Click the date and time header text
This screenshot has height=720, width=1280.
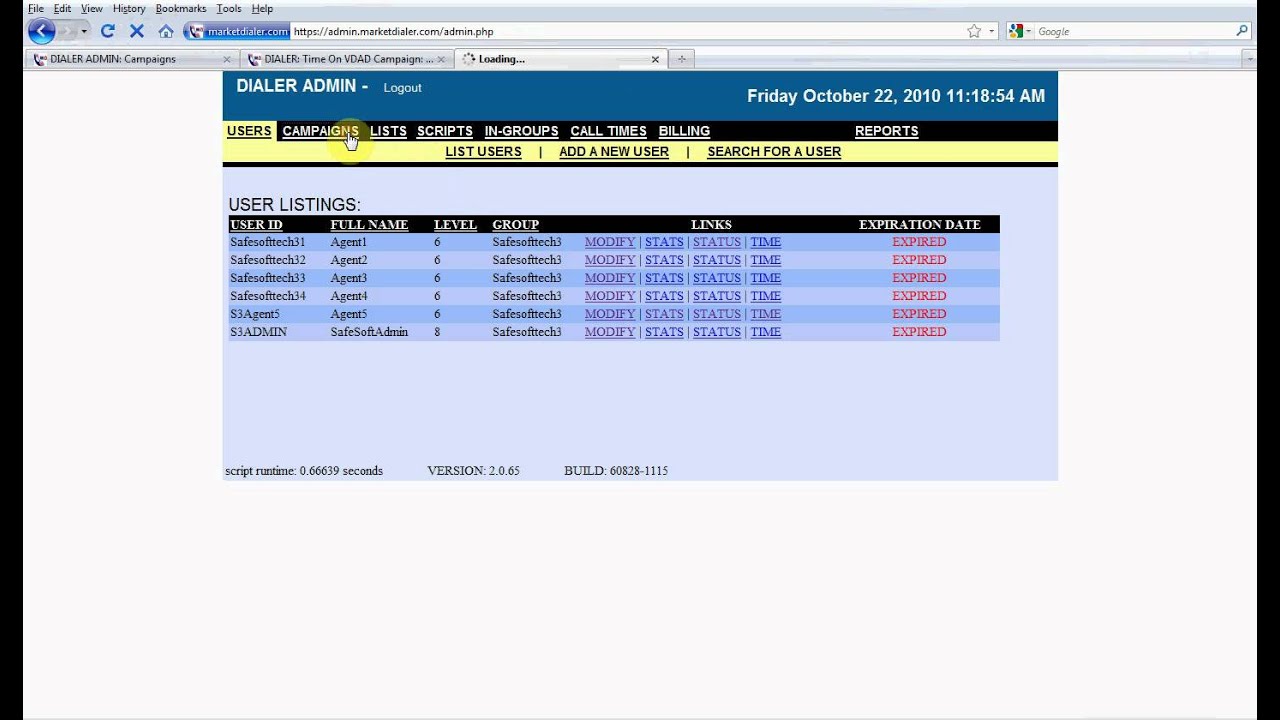896,96
